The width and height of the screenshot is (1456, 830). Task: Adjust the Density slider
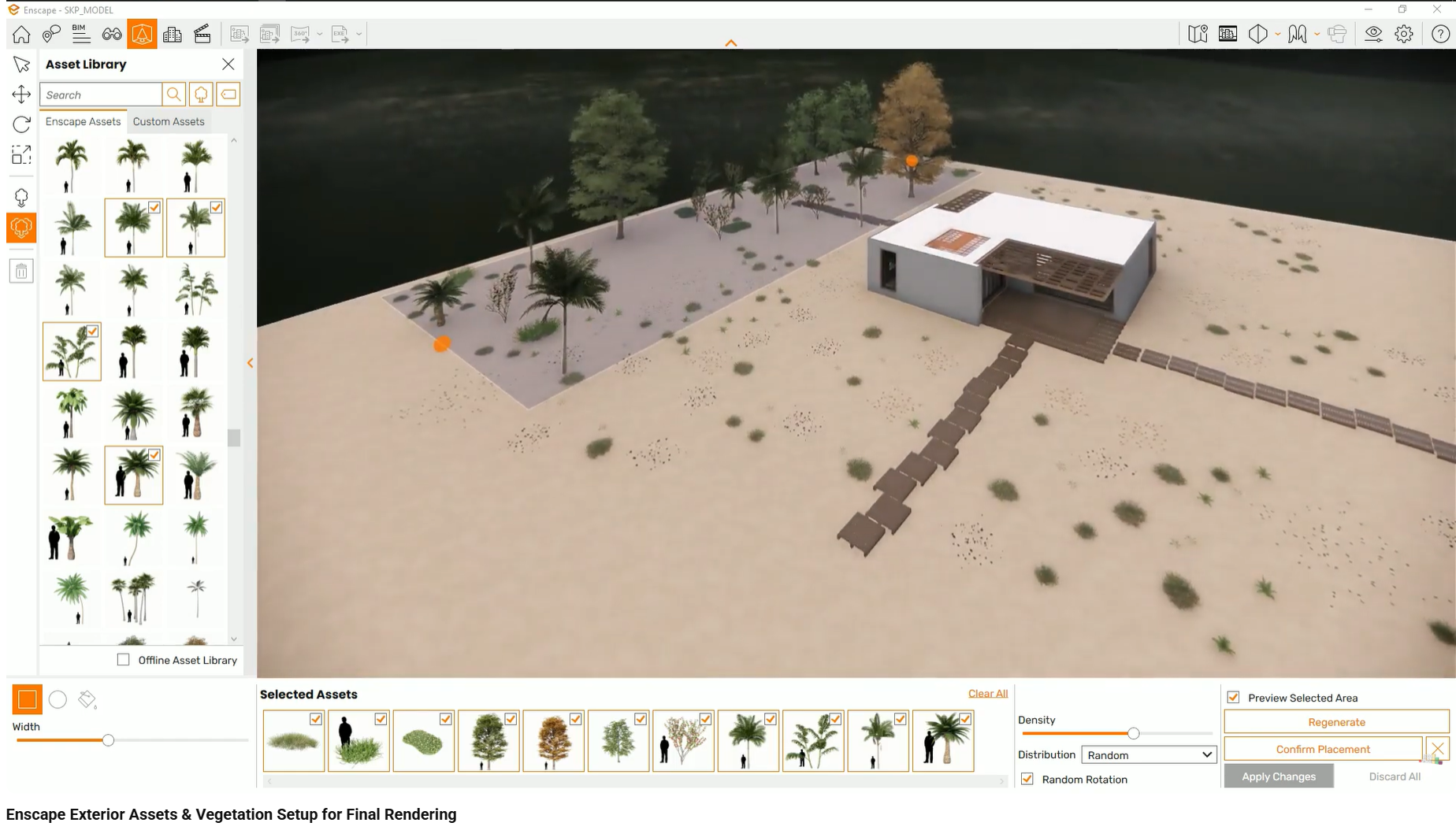(x=1133, y=733)
